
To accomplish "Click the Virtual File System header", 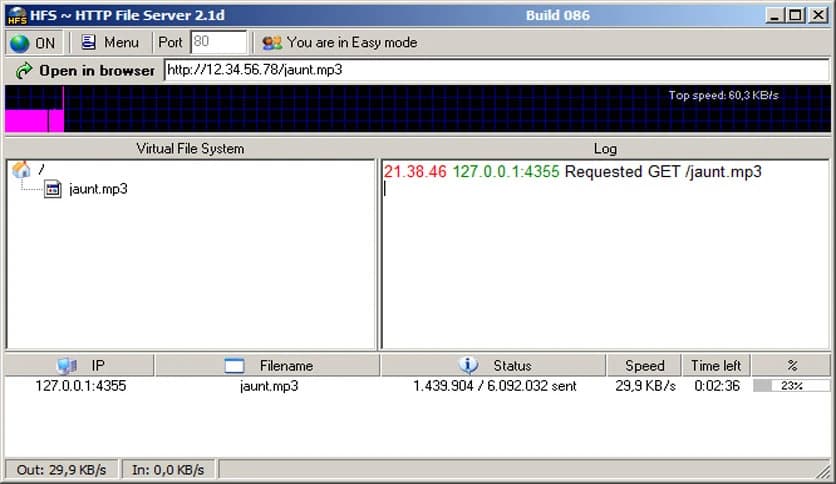I will pyautogui.click(x=190, y=149).
